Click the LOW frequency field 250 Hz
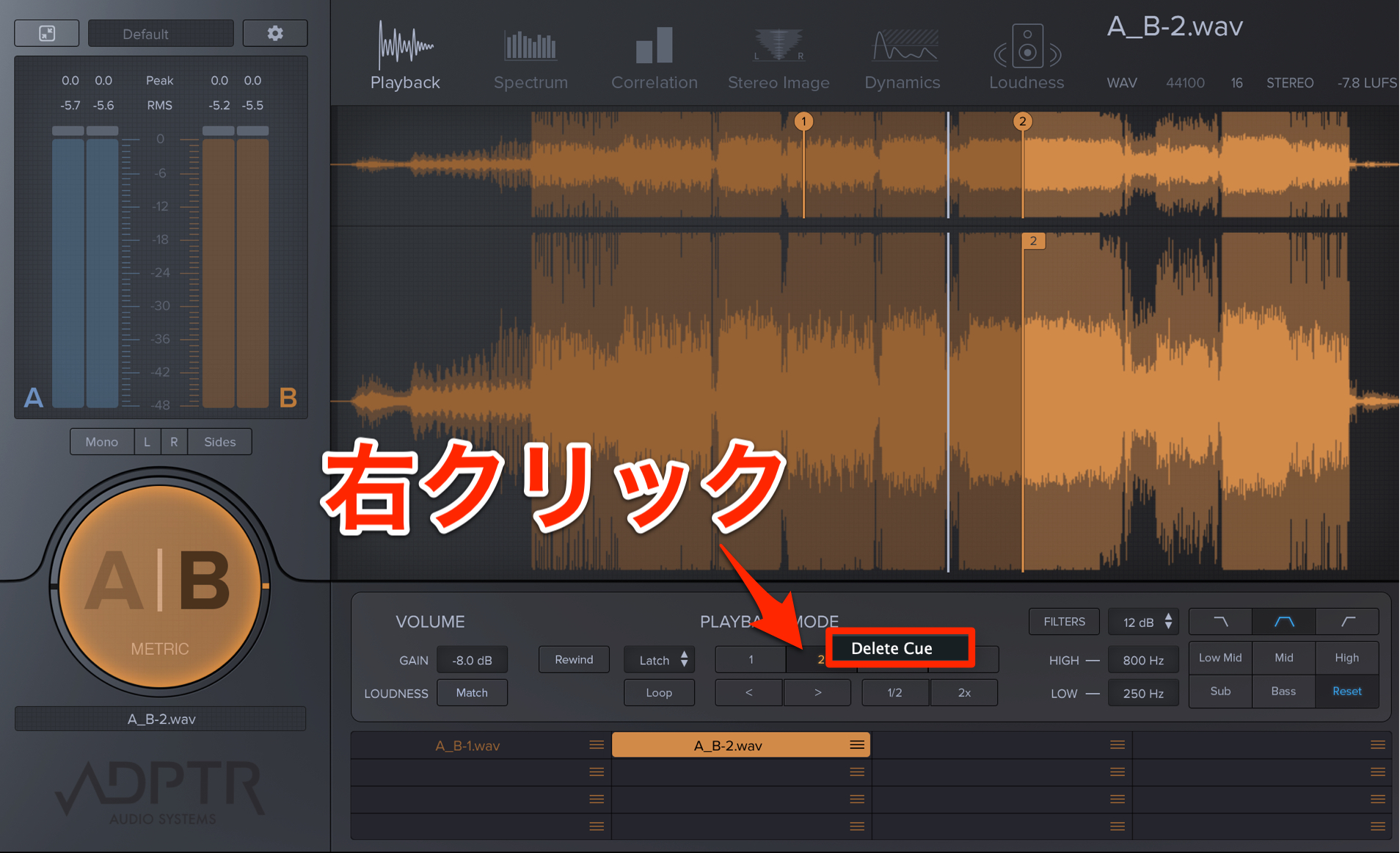The image size is (1400, 853). click(x=1143, y=693)
